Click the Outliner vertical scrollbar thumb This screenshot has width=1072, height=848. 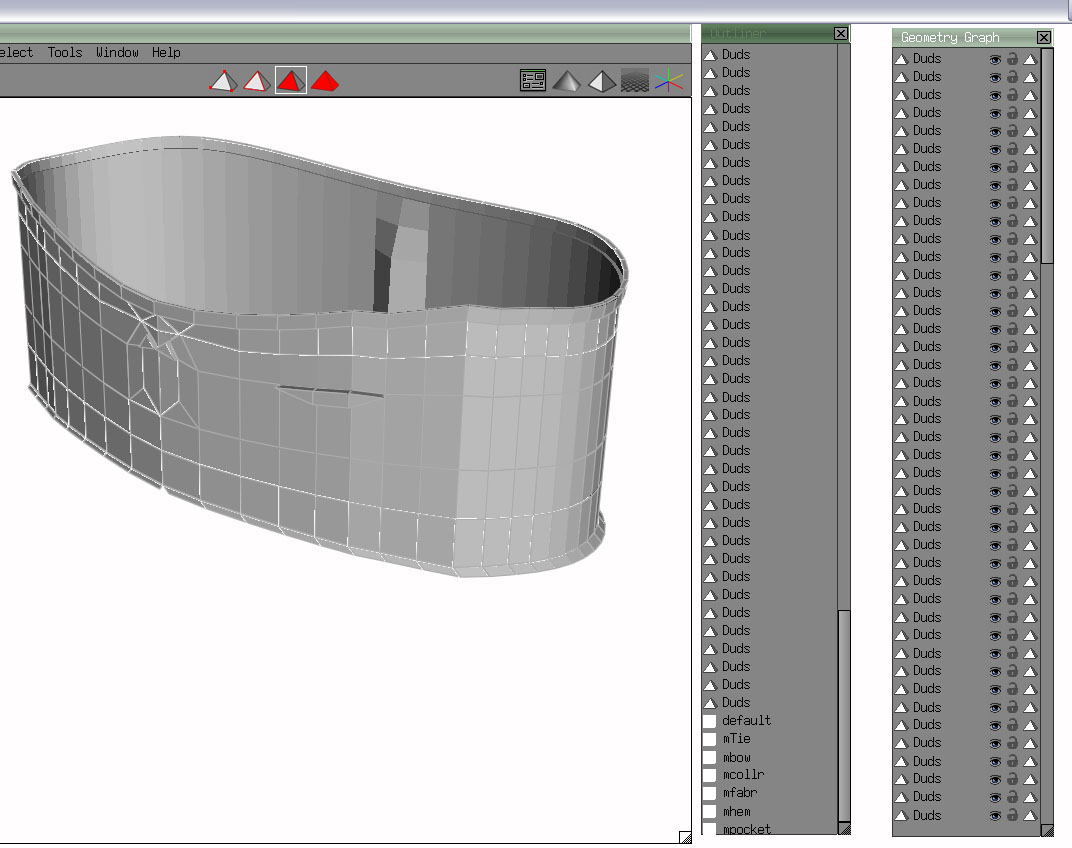point(844,715)
